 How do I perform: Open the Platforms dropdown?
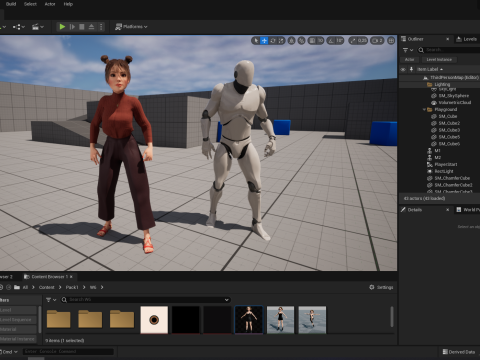131,27
